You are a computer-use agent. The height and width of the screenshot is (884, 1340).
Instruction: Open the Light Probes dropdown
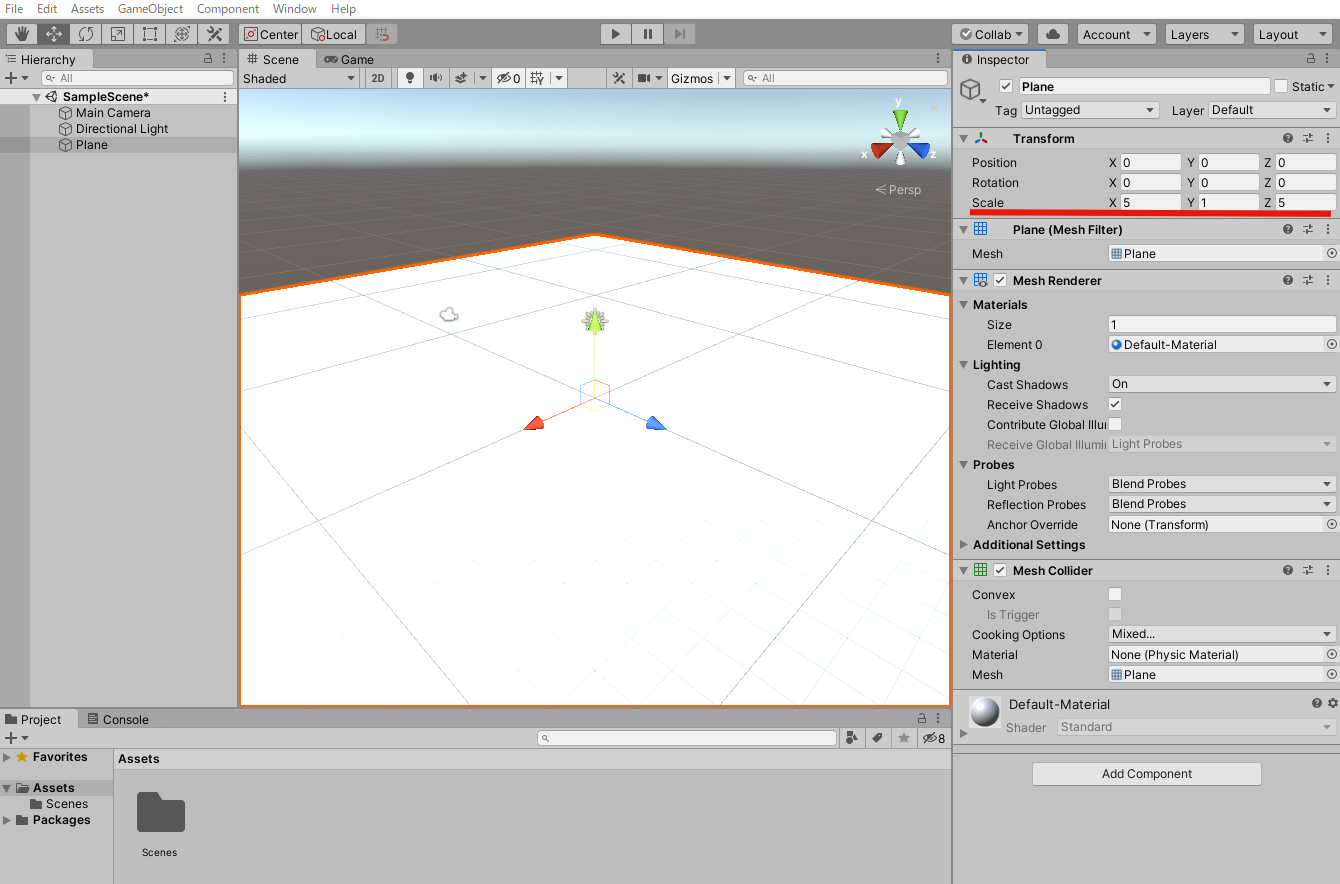[x=1220, y=484]
